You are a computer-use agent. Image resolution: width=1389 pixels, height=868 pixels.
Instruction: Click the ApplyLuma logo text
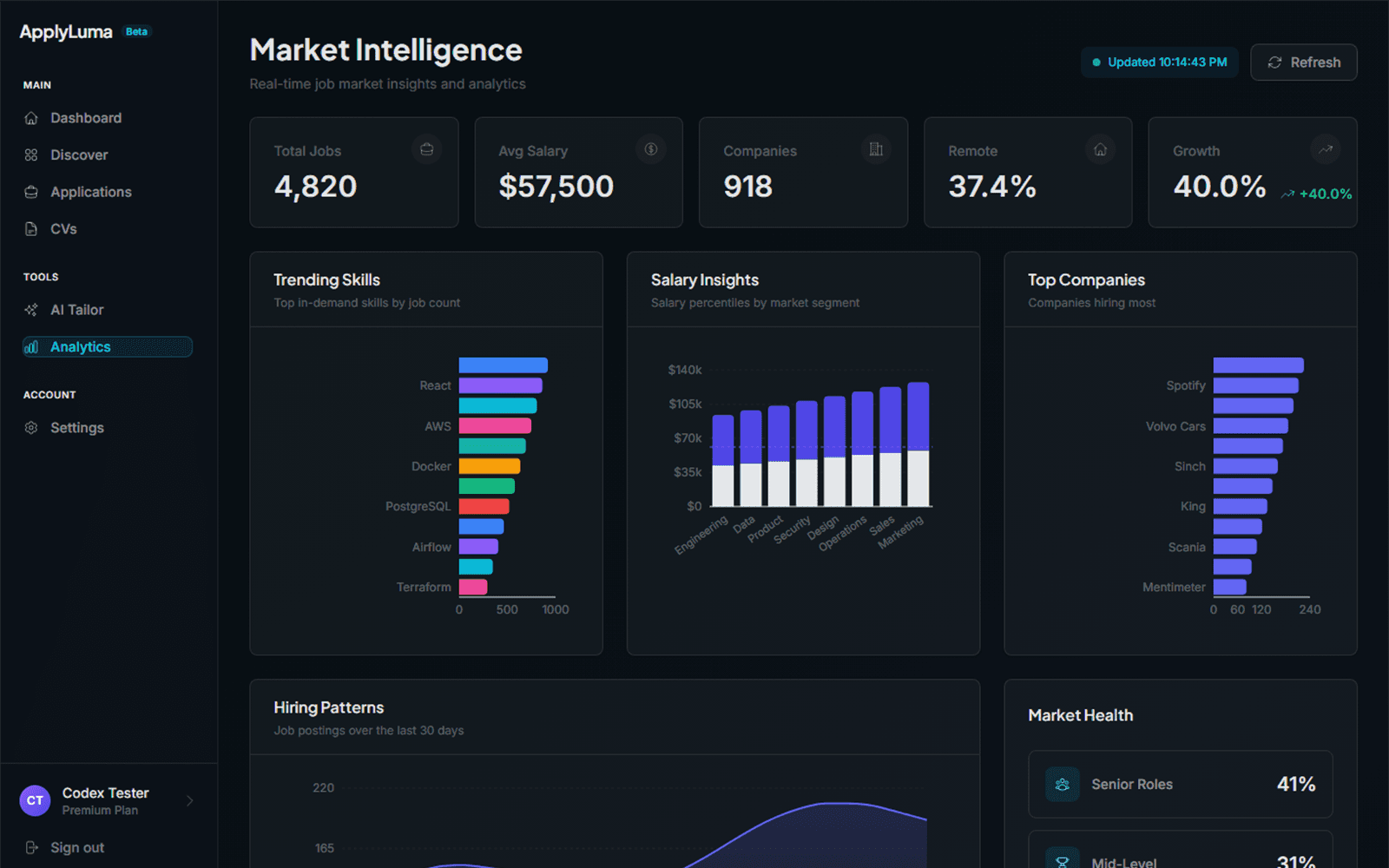point(66,32)
